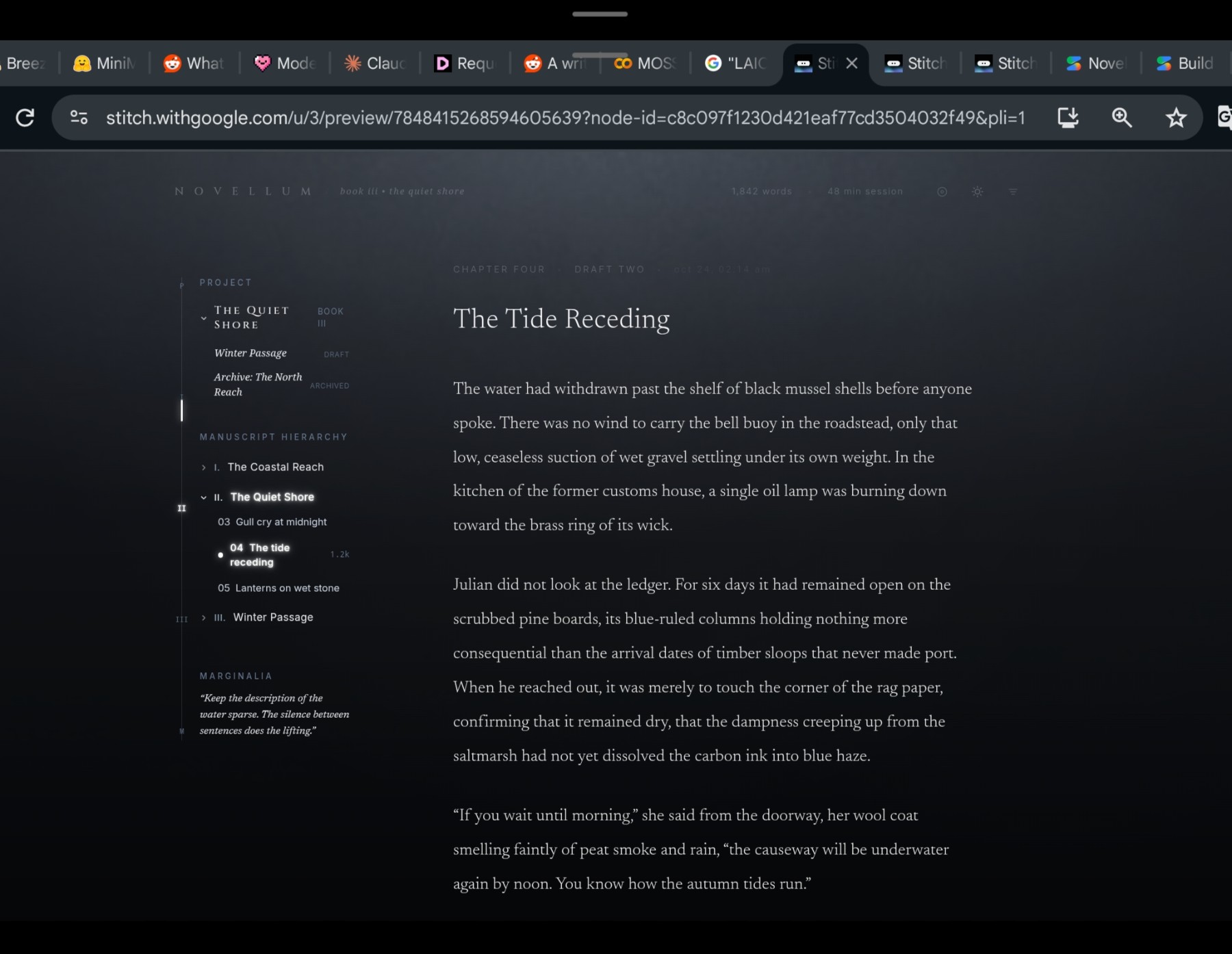Click the marginalia note about sparse water
This screenshot has width=1232, height=954.
tap(274, 714)
